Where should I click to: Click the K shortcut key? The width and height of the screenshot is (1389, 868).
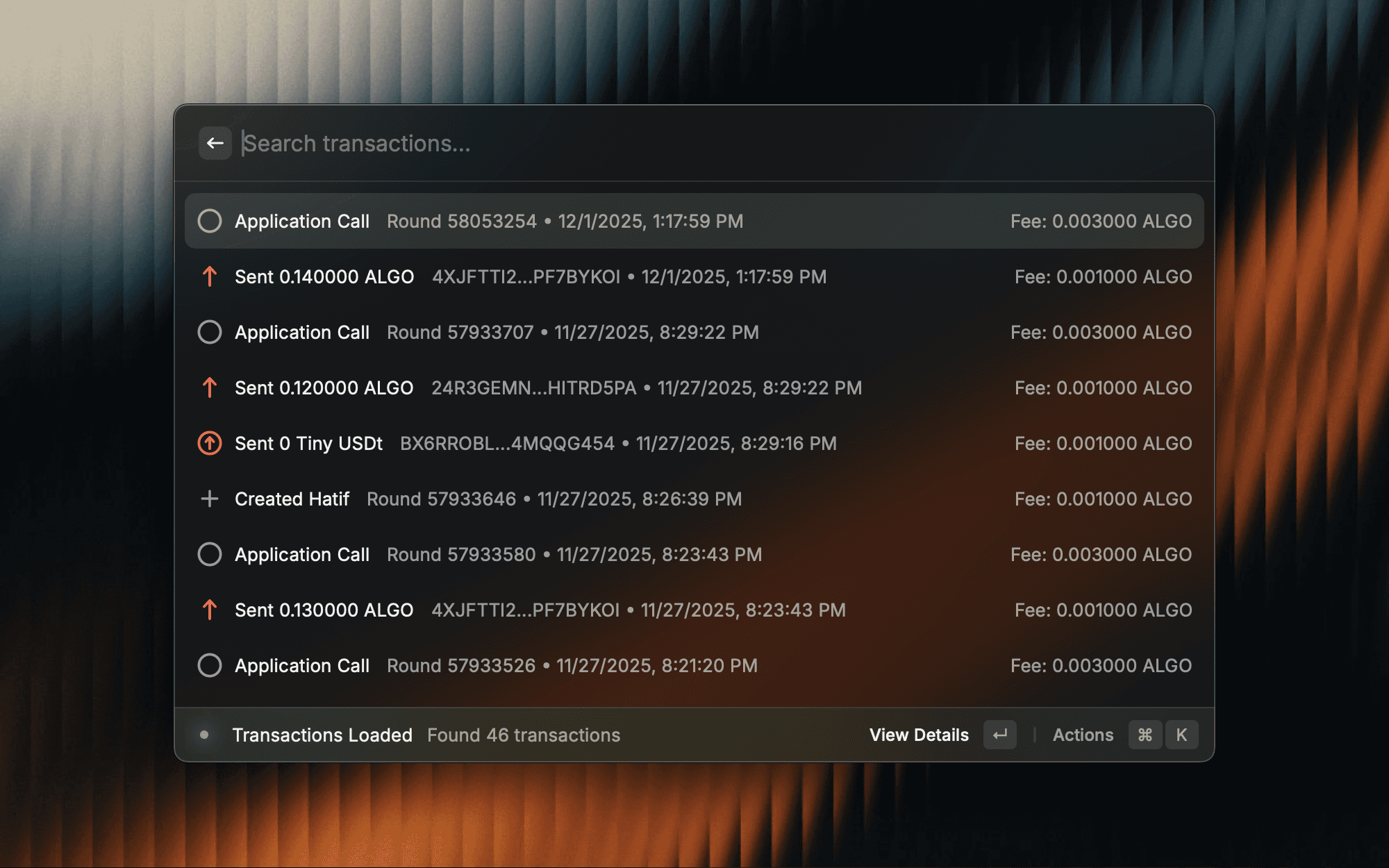point(1181,735)
